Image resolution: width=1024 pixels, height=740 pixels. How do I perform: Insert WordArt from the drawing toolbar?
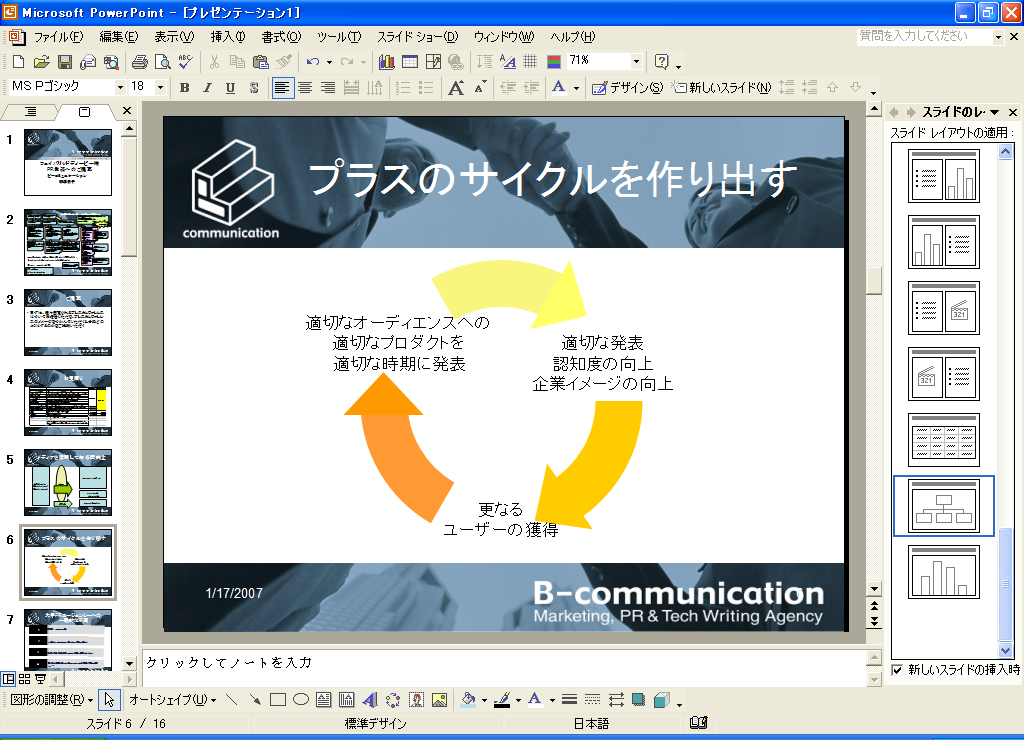[x=369, y=700]
